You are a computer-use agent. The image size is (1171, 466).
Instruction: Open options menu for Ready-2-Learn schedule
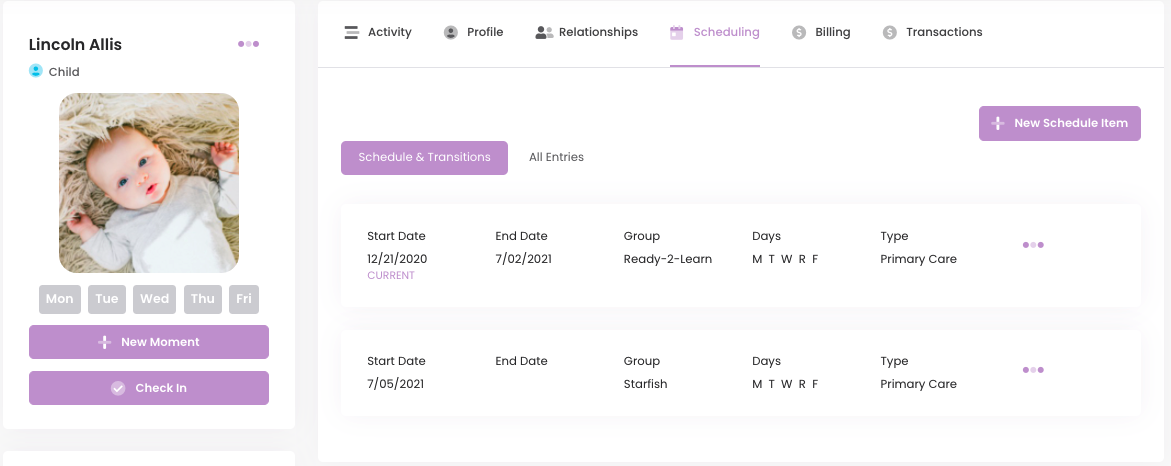(1033, 245)
